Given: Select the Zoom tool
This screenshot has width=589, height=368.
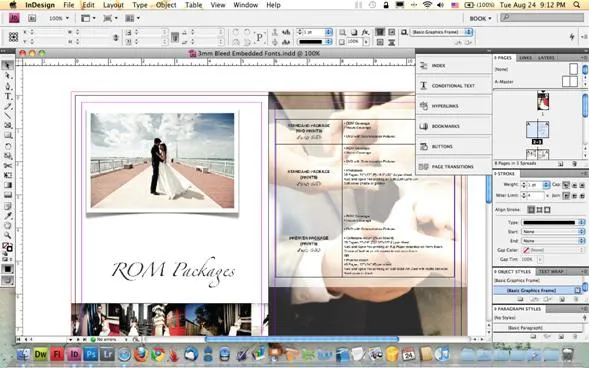Looking at the screenshot, I should pyautogui.click(x=7, y=235).
